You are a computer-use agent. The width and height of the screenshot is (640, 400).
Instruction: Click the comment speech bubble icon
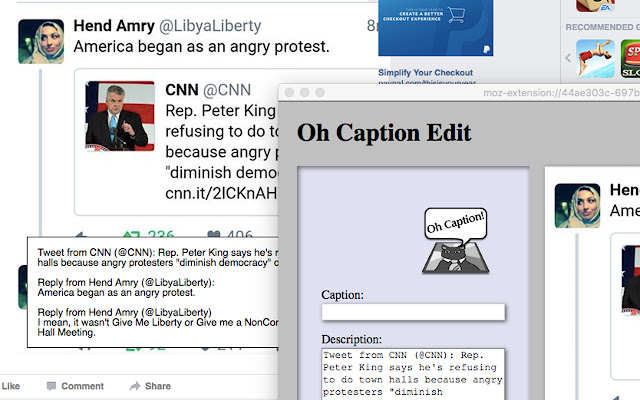pyautogui.click(x=51, y=386)
